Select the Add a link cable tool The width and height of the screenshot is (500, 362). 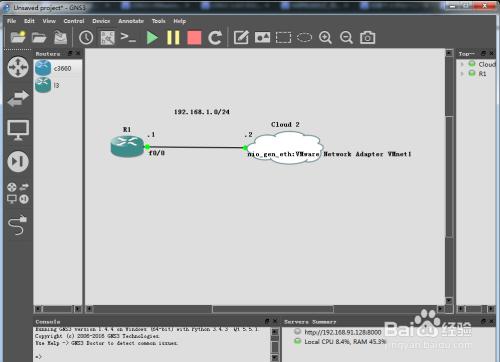pos(17,225)
